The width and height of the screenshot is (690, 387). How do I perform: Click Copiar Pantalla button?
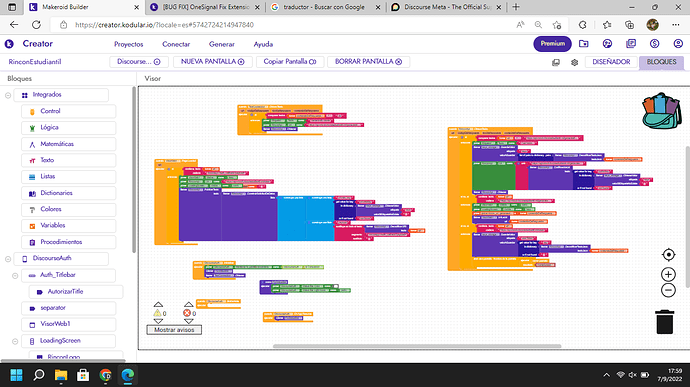tap(290, 62)
